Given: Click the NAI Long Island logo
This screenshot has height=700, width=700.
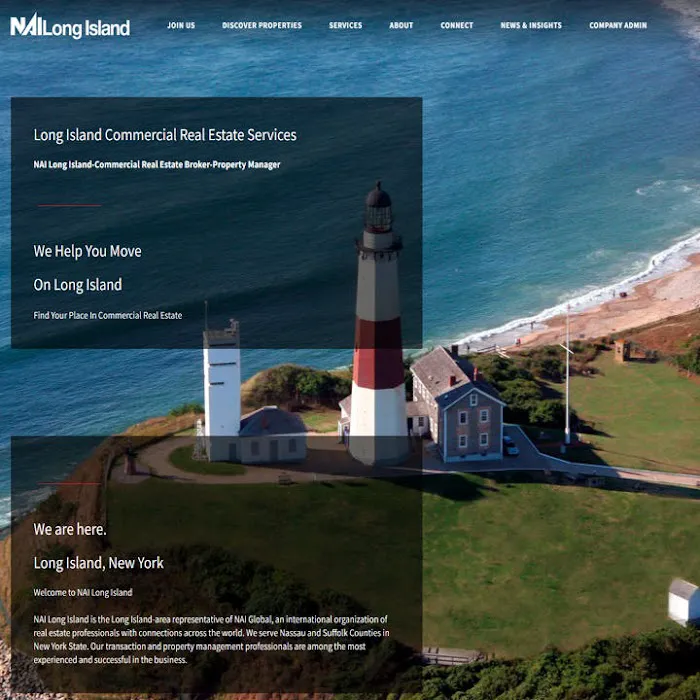Looking at the screenshot, I should [70, 25].
